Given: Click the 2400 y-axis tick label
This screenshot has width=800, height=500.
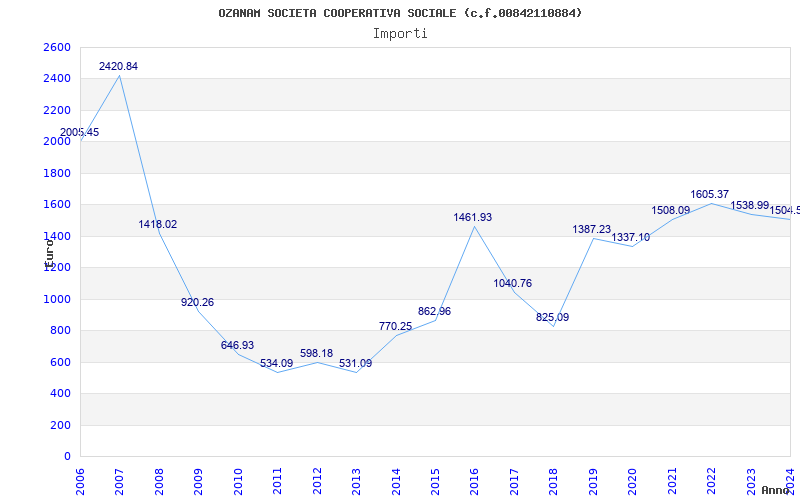Looking at the screenshot, I should (x=57, y=79).
